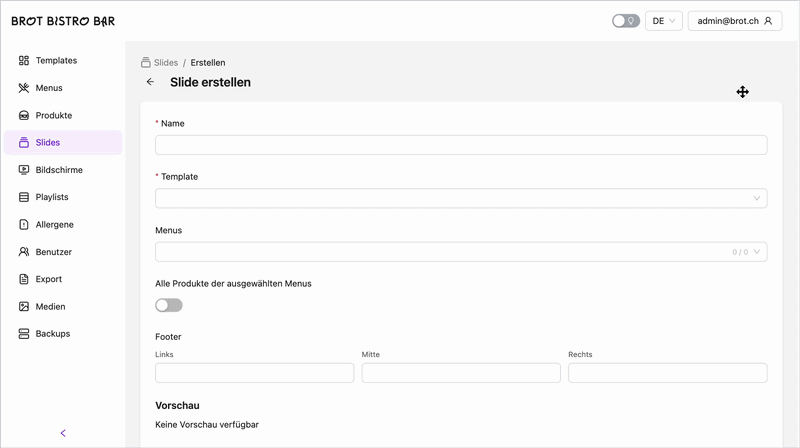Toggle the dark mode lightbulb switch
The width and height of the screenshot is (800, 448).
pos(626,21)
